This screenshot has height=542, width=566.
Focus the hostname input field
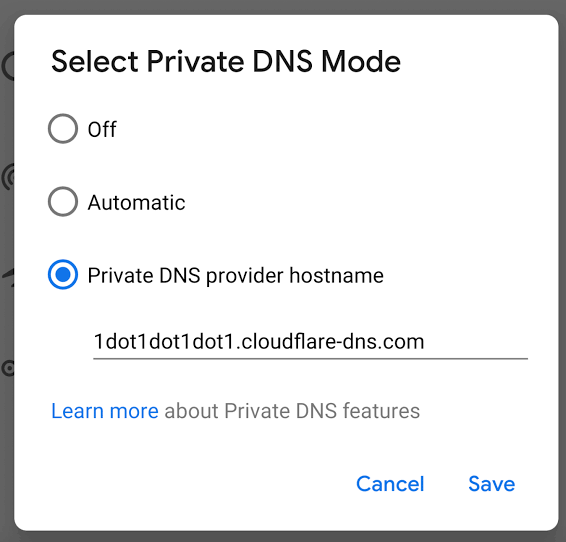pos(310,341)
